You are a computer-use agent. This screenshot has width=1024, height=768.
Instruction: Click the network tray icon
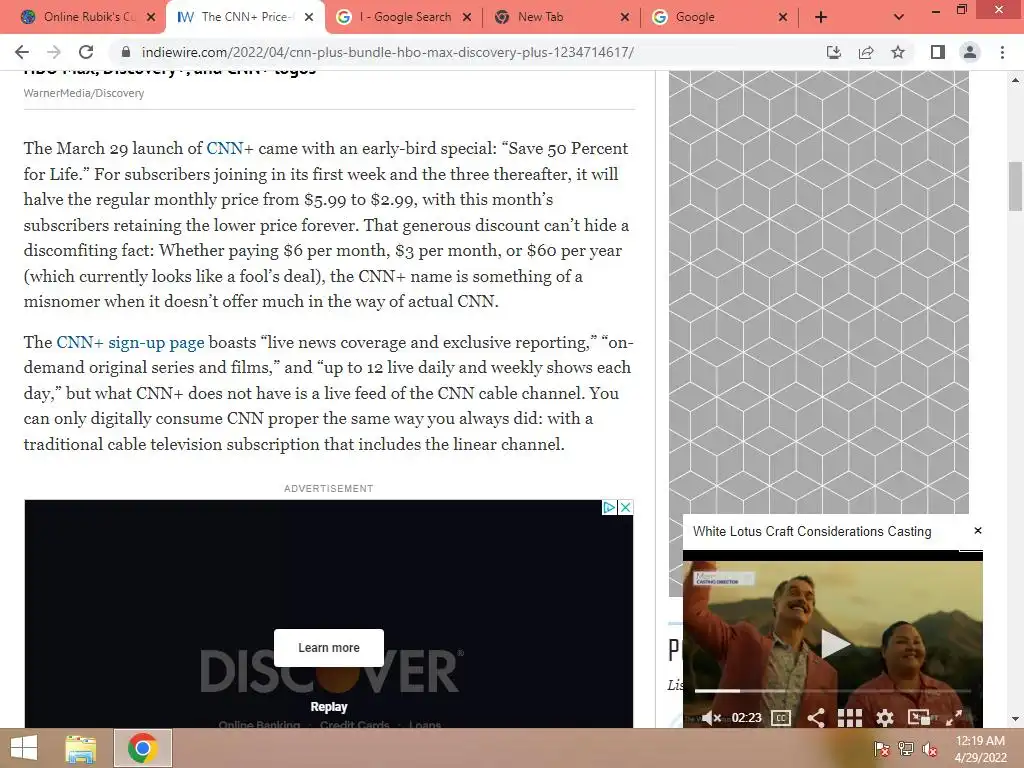click(x=905, y=749)
